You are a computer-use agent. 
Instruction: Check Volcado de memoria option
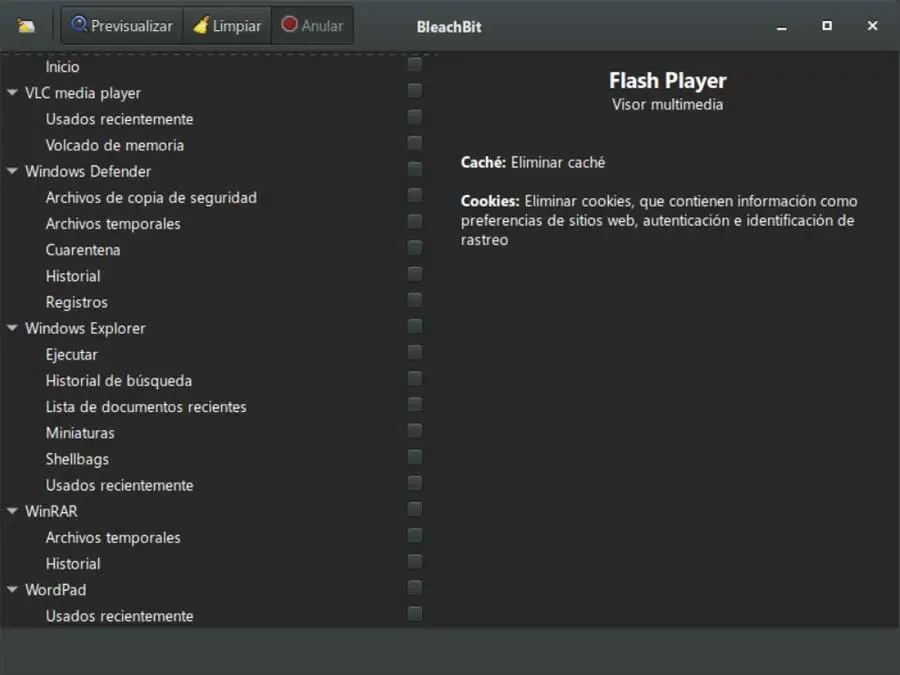pos(414,142)
